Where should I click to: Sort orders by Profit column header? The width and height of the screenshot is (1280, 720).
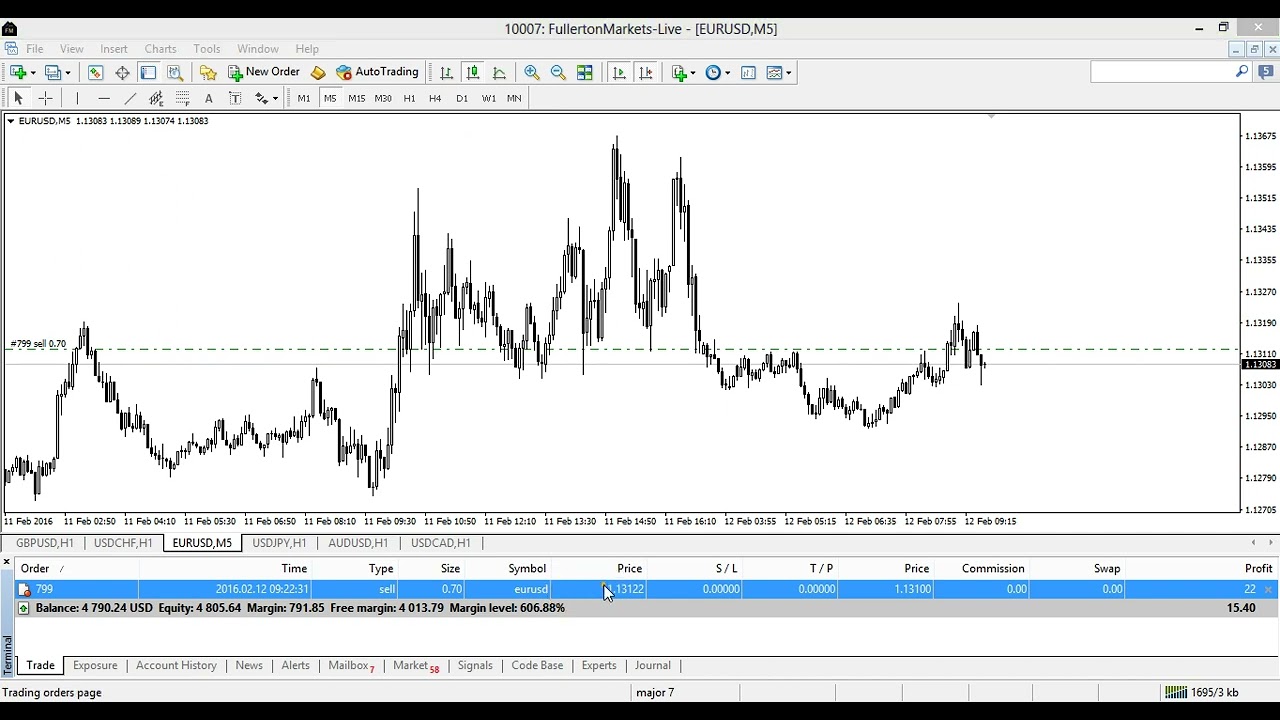pos(1258,568)
